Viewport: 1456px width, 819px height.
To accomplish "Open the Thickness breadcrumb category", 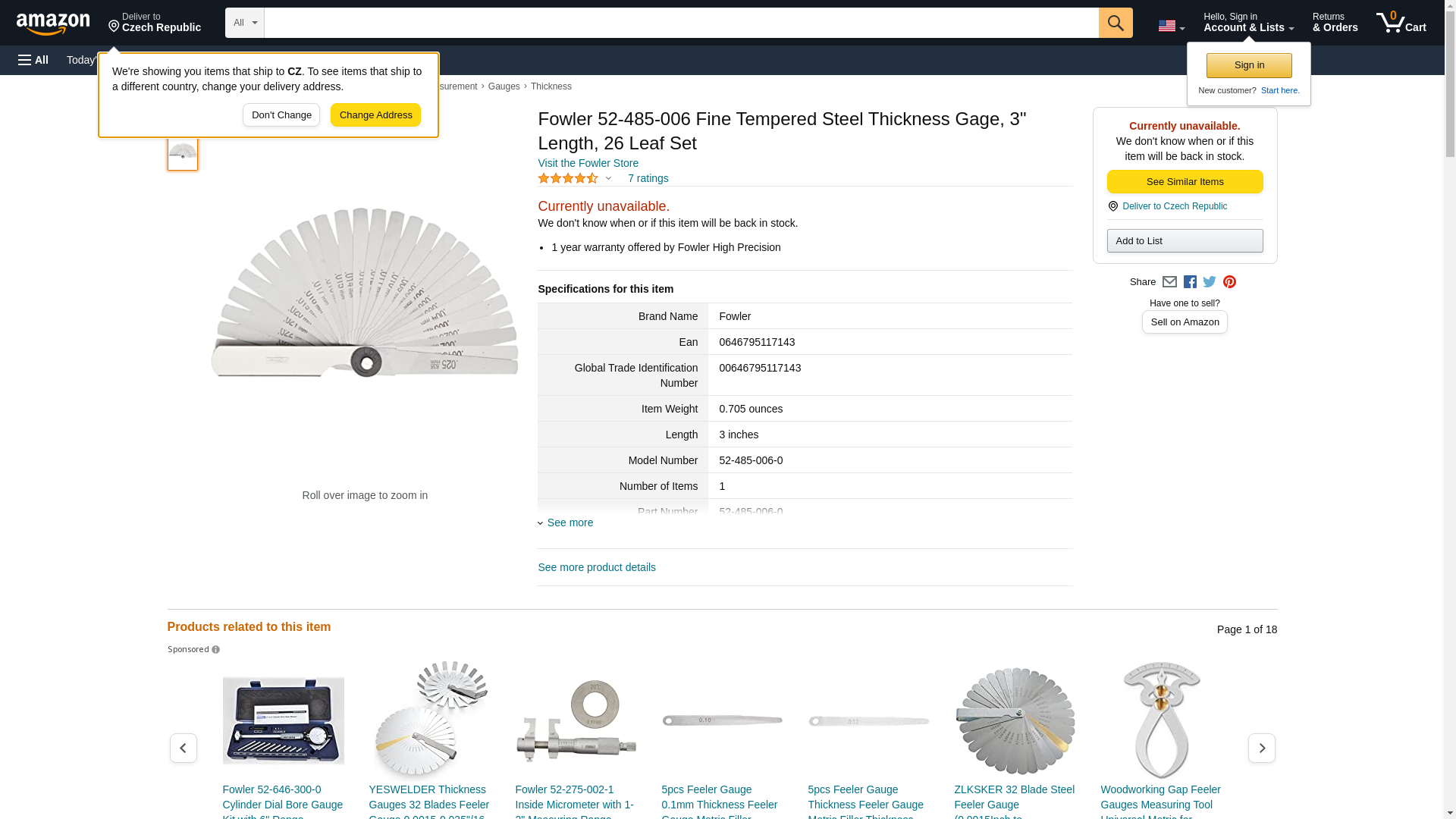I will pyautogui.click(x=551, y=86).
